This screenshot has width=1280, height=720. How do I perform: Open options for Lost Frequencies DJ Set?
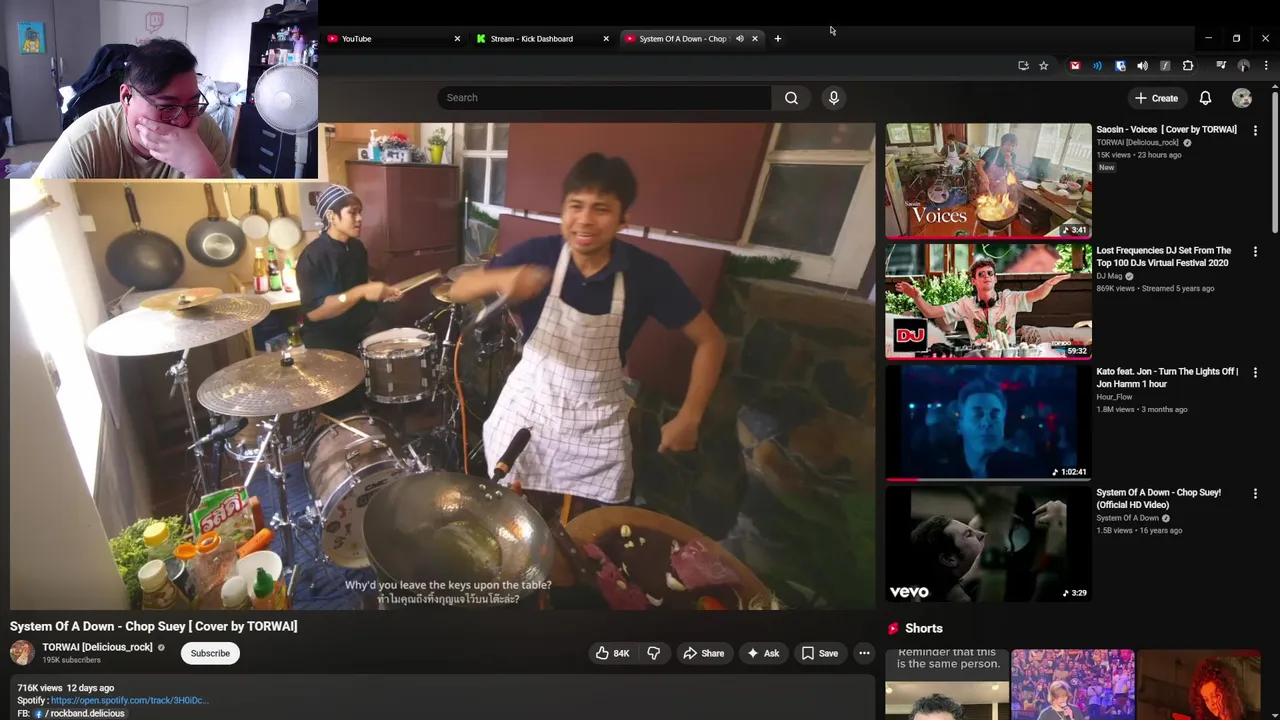point(1255,252)
